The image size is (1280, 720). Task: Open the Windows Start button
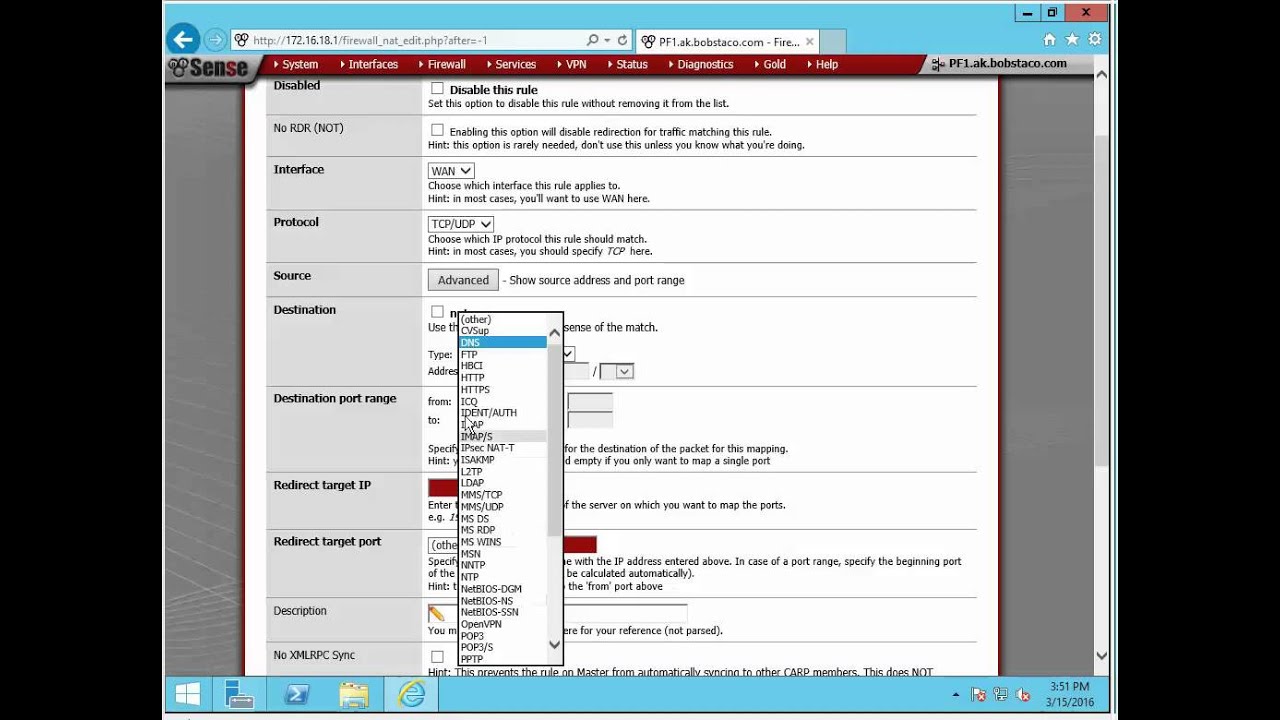tap(187, 694)
